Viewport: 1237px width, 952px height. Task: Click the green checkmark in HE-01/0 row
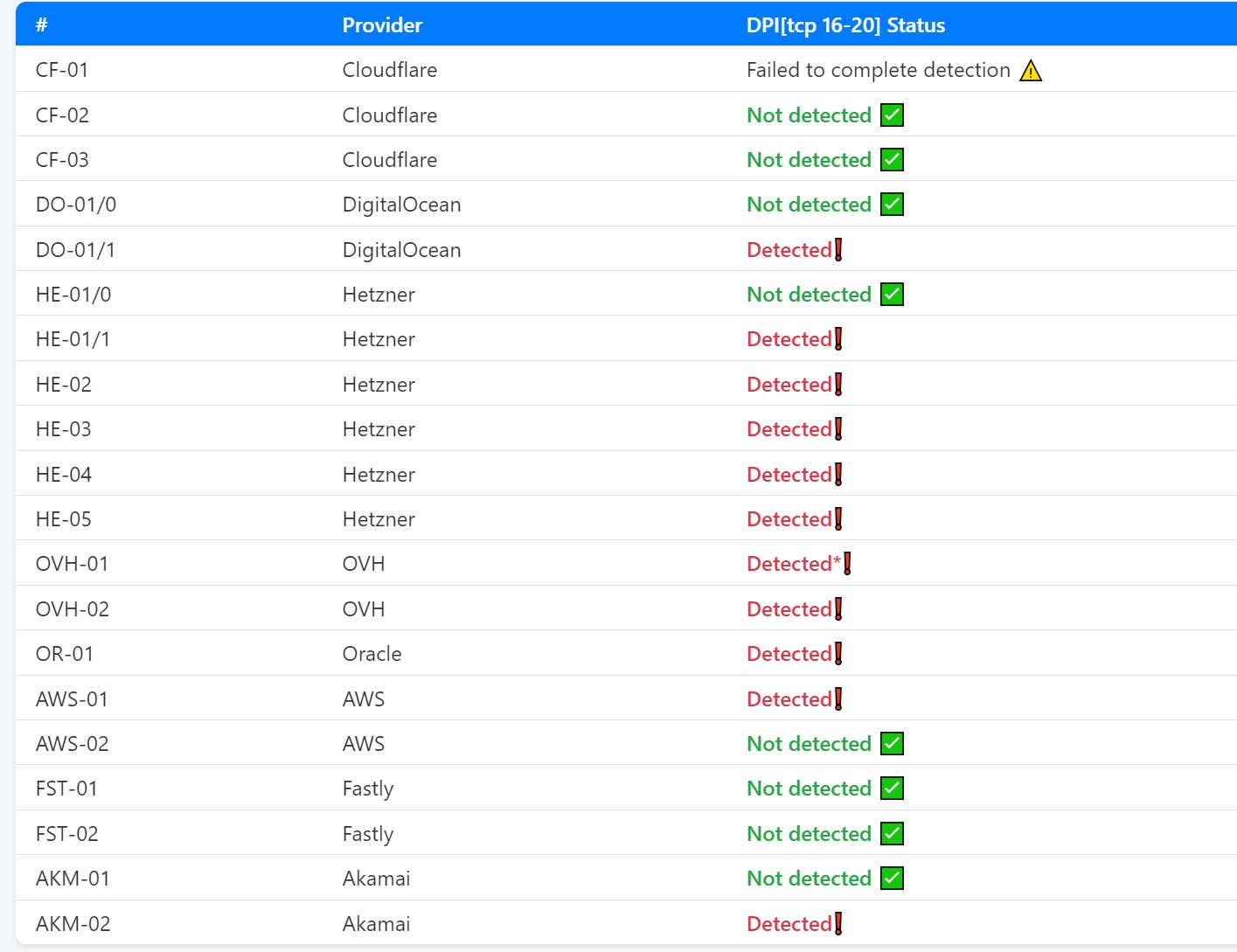pyautogui.click(x=892, y=295)
